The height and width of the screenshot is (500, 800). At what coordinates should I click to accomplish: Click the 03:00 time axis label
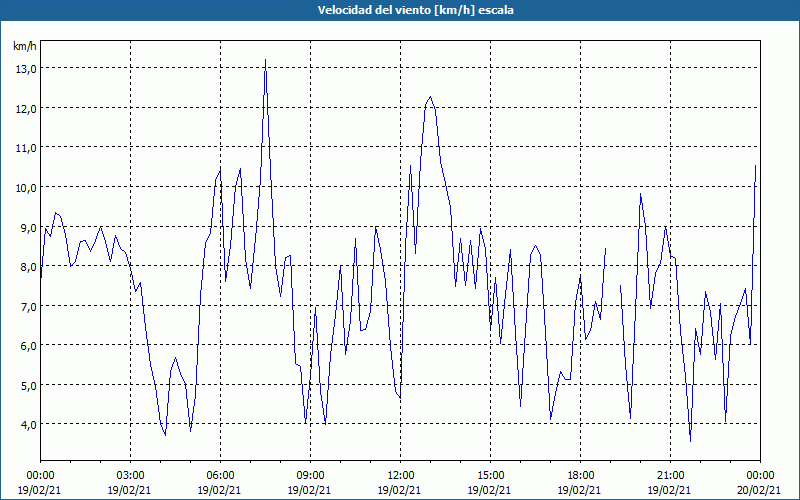tap(130, 476)
